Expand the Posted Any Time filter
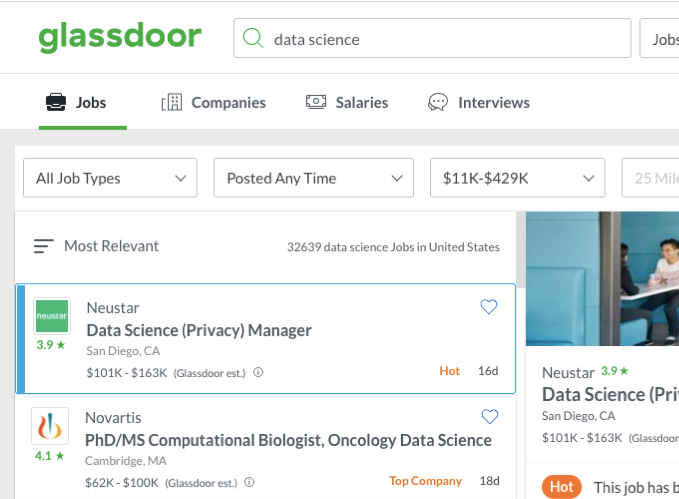The image size is (679, 499). coord(313,179)
